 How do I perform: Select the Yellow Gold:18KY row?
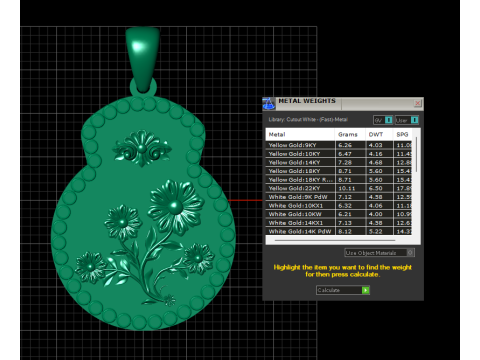[339, 171]
